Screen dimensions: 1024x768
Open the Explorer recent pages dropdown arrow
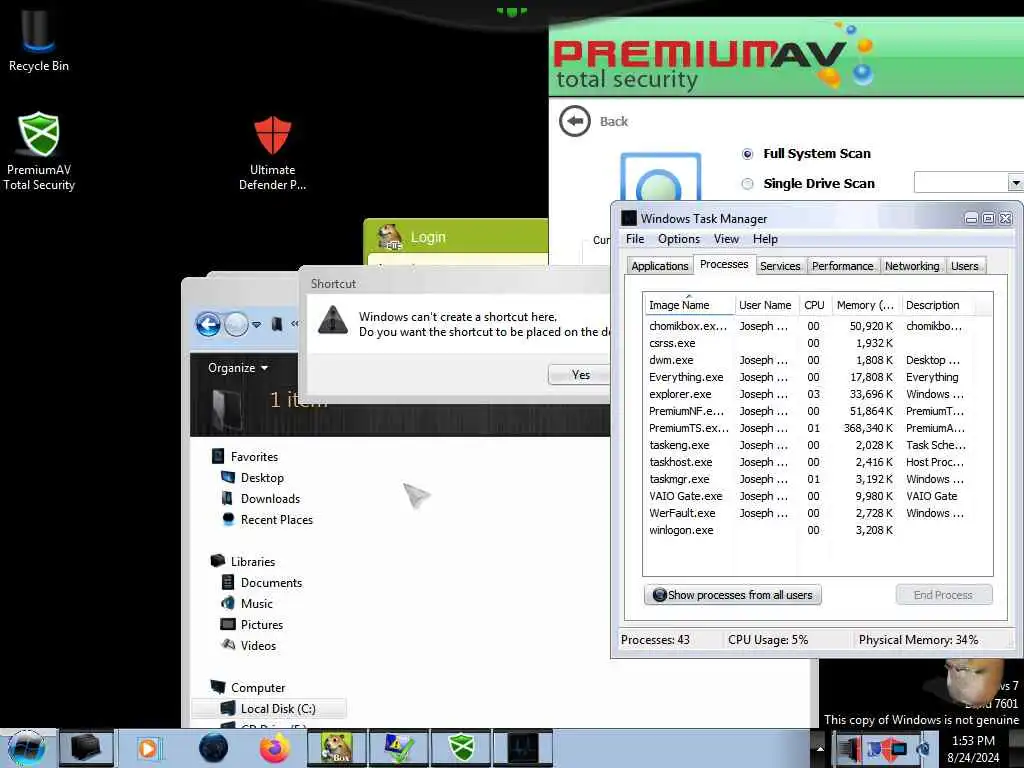[257, 325]
